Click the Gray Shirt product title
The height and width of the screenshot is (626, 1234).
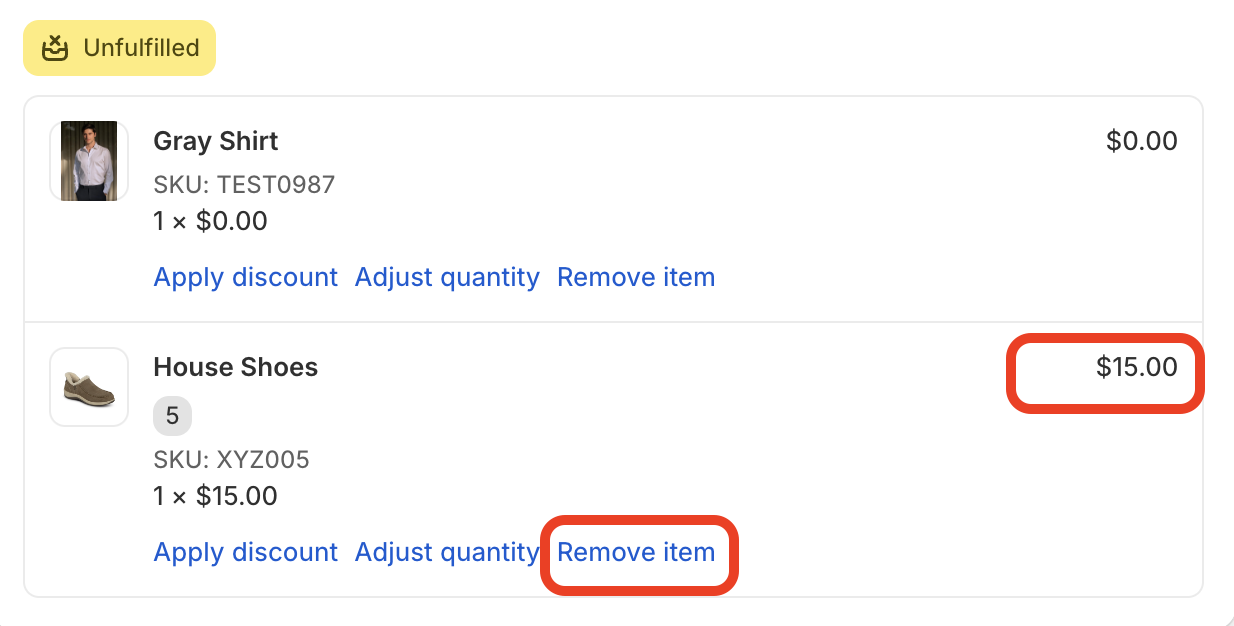pyautogui.click(x=216, y=141)
